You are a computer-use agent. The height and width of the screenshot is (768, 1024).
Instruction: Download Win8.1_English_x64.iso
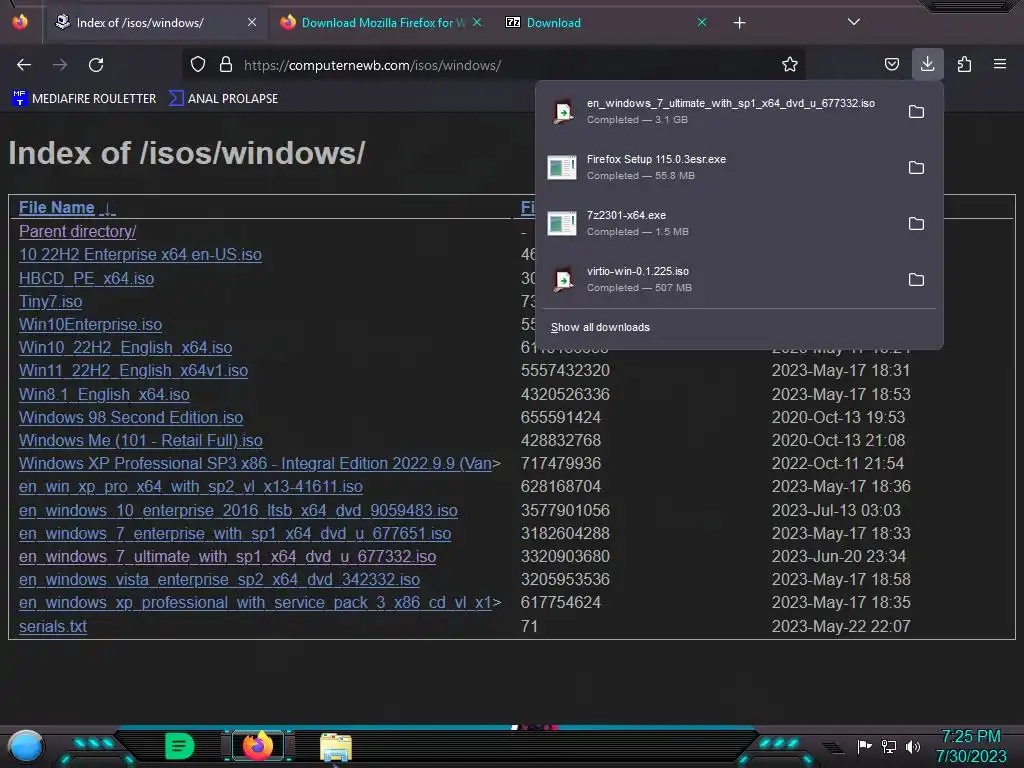104,394
